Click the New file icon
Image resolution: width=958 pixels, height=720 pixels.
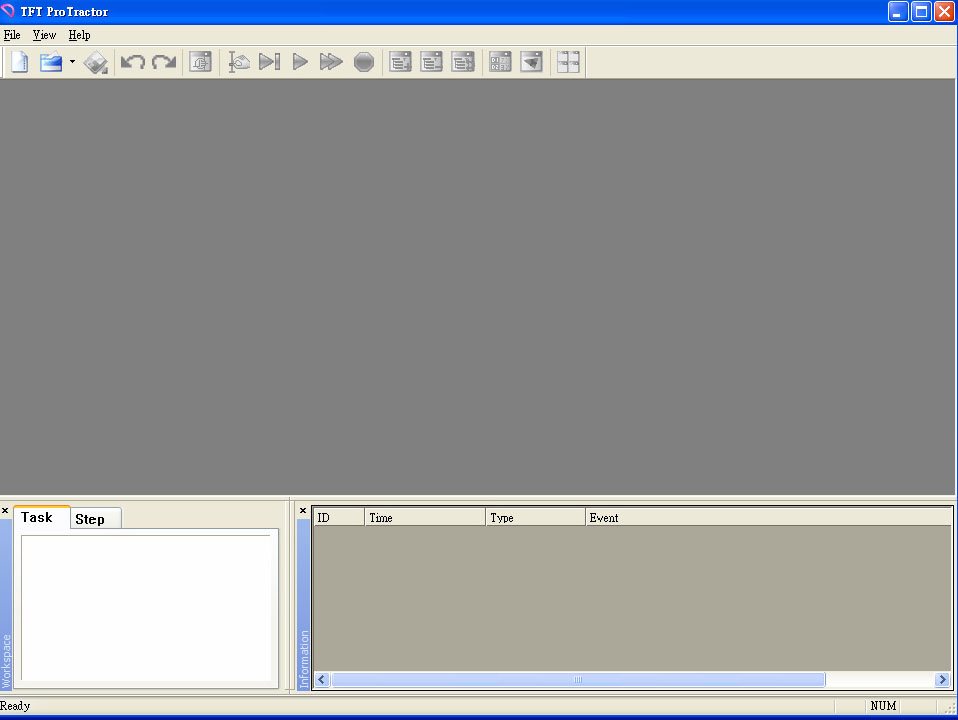(x=19, y=62)
